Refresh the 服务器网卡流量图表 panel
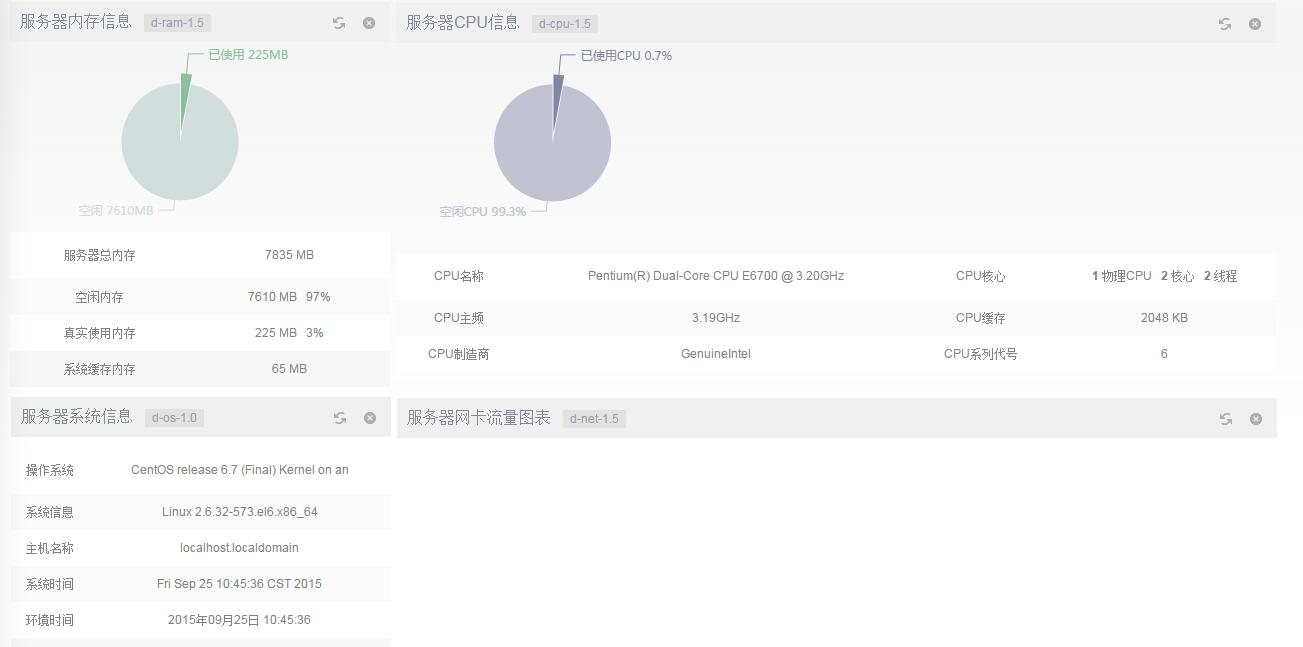1303x647 pixels. click(1226, 419)
